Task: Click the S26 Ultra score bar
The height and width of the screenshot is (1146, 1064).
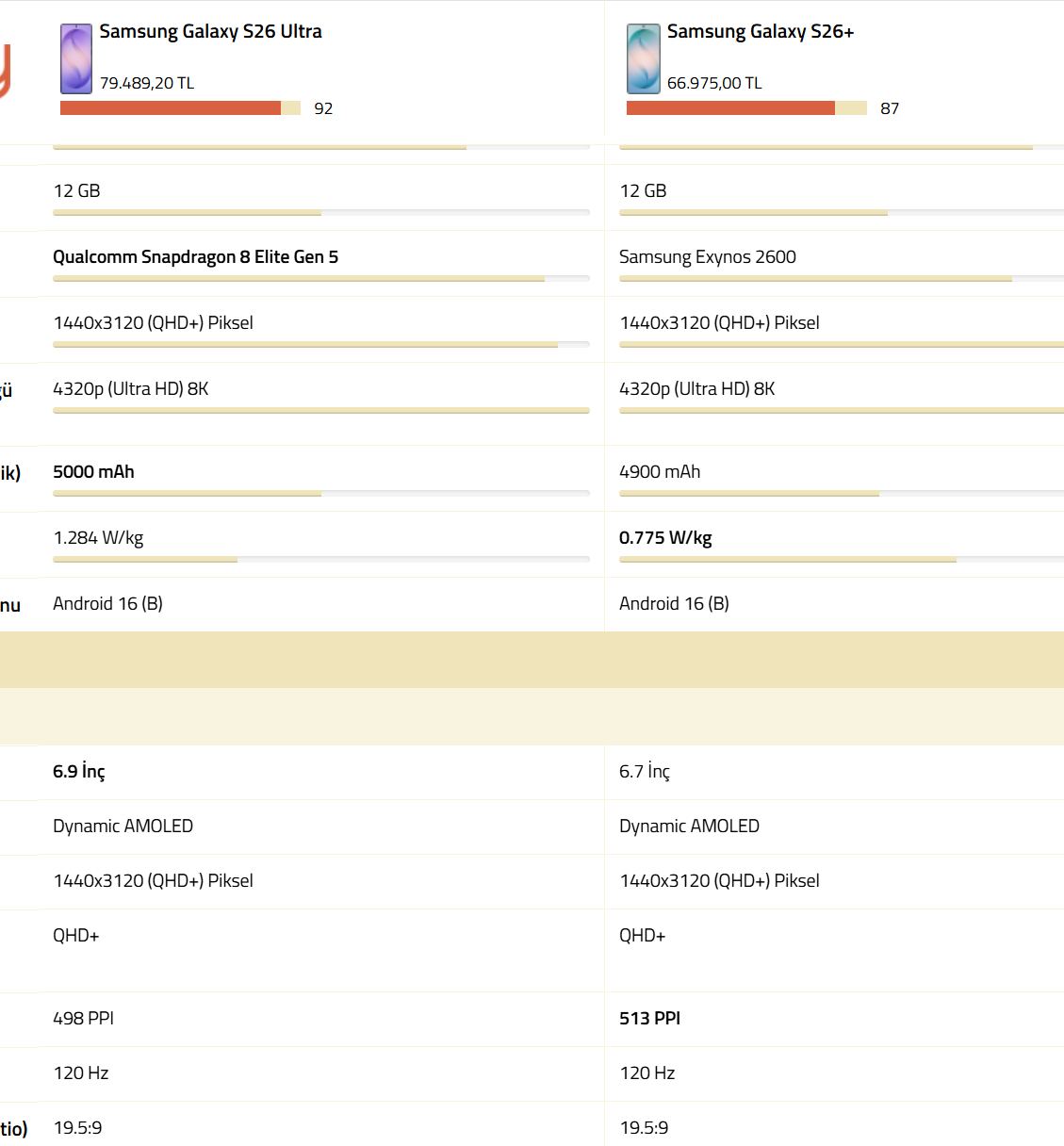Action: point(180,108)
